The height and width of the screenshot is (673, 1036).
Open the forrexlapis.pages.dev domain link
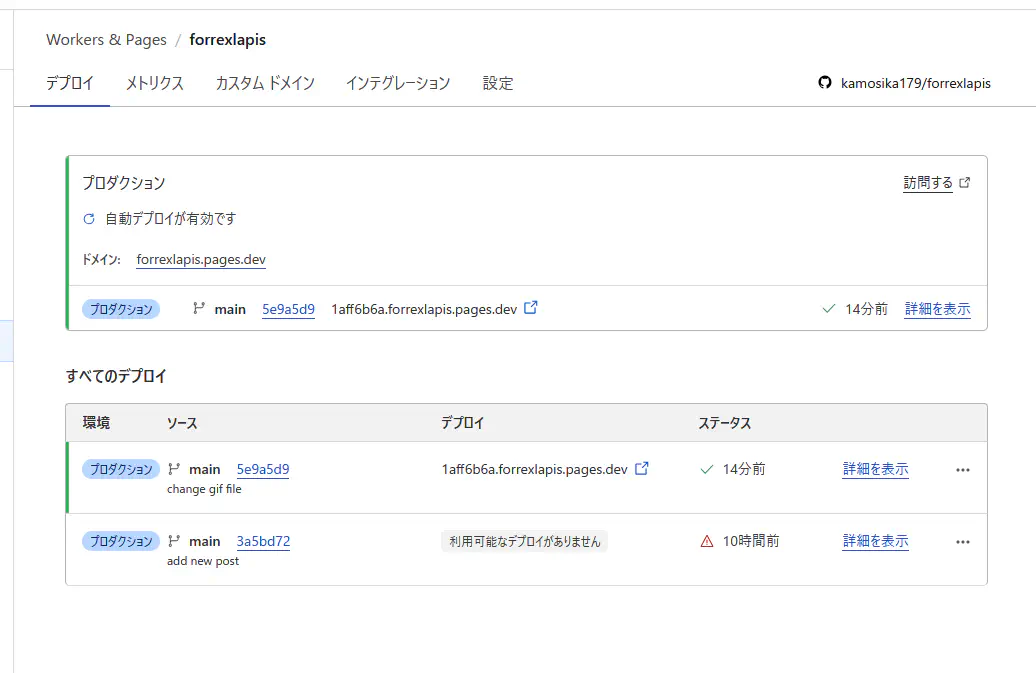pos(201,259)
